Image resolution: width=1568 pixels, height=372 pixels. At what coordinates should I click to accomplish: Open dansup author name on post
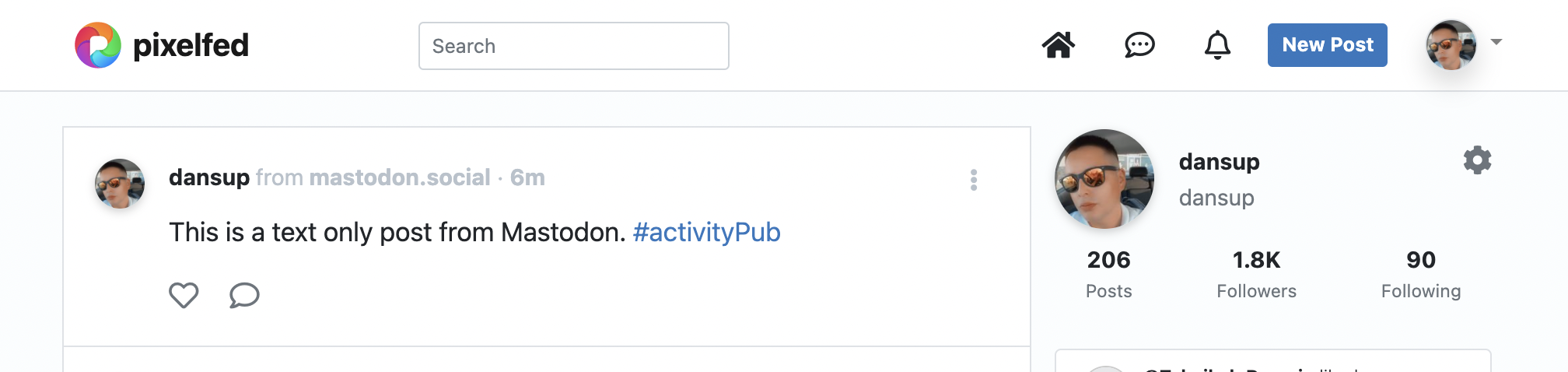209,177
